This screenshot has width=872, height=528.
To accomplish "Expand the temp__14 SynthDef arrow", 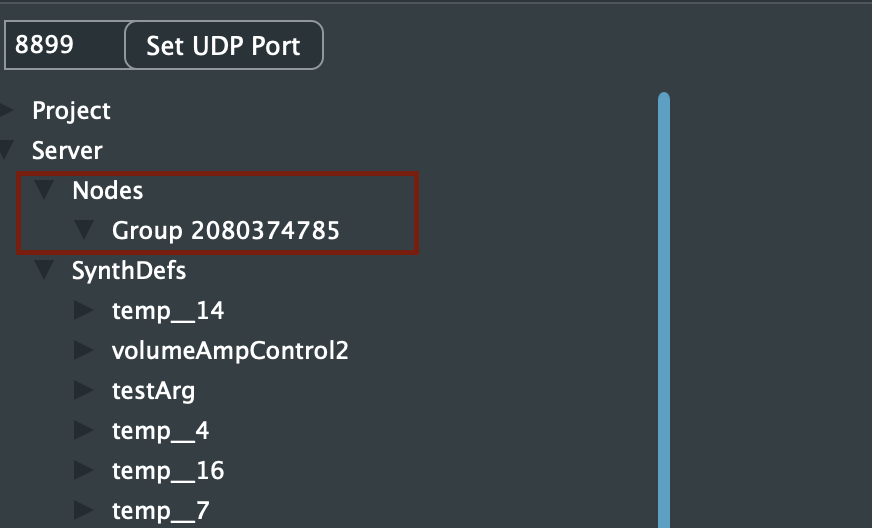I will point(84,311).
